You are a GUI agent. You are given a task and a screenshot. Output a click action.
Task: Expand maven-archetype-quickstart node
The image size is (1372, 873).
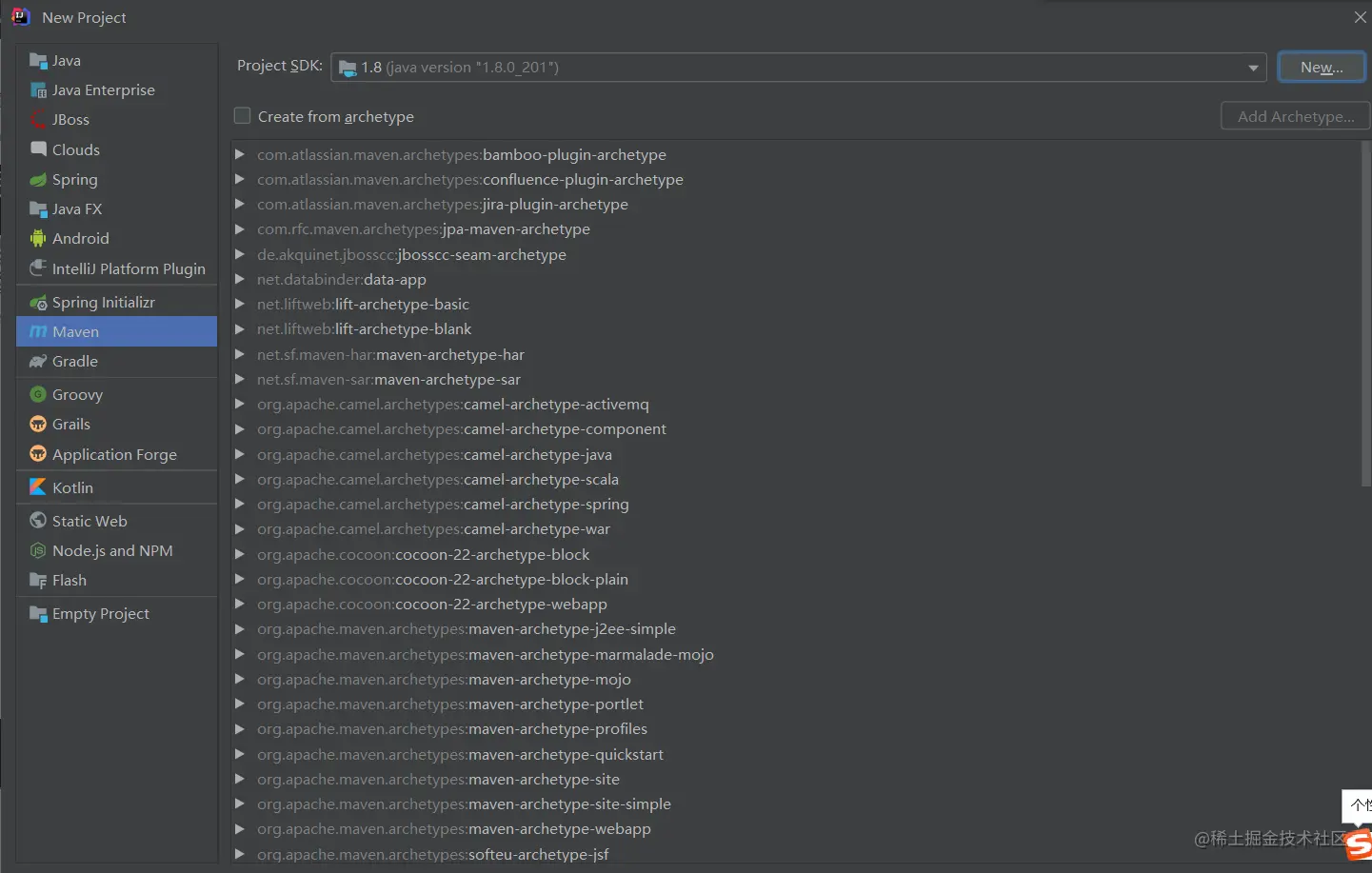click(x=240, y=754)
